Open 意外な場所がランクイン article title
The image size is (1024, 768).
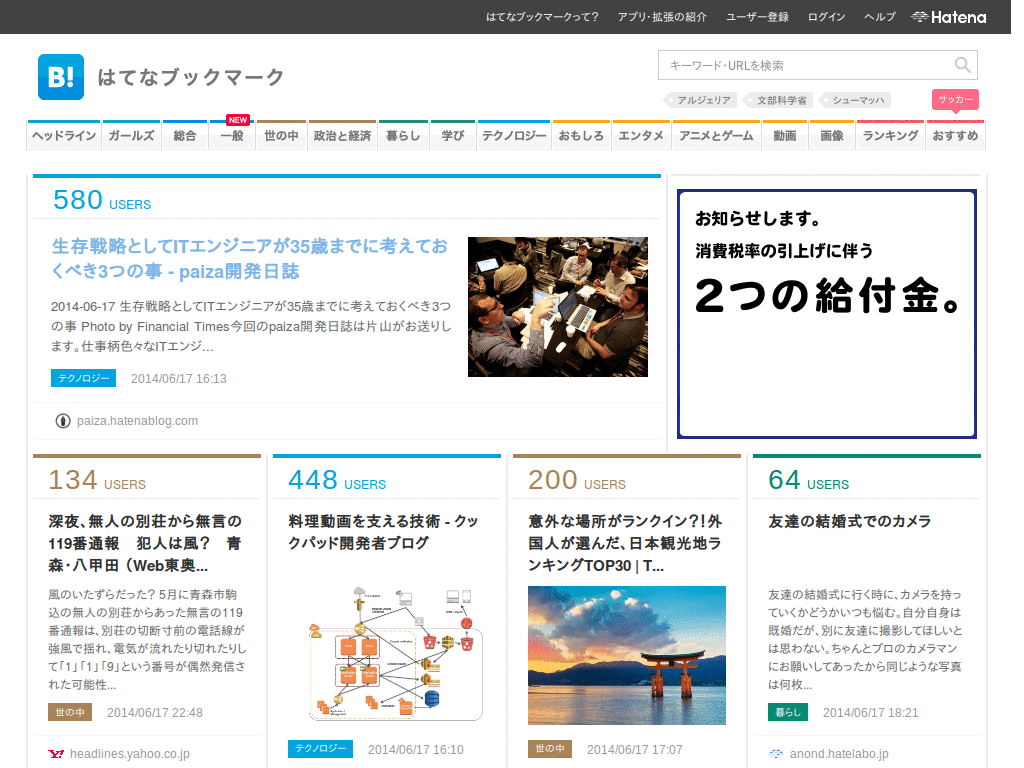point(625,543)
